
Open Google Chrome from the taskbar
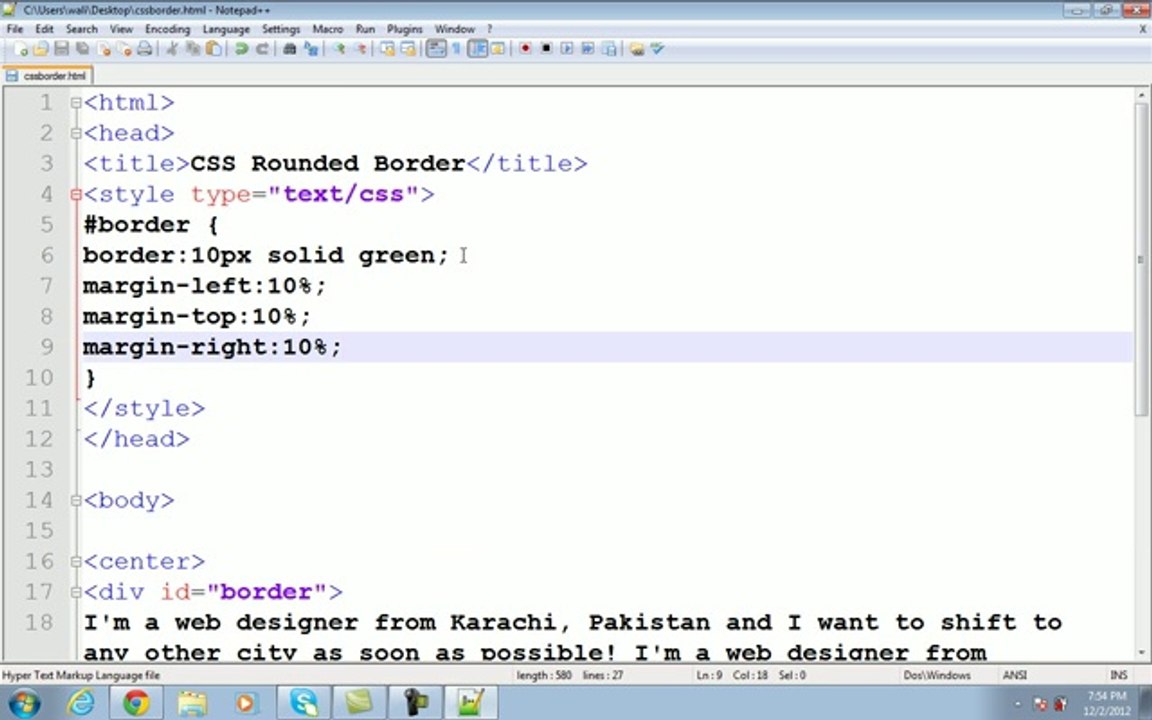pyautogui.click(x=136, y=703)
